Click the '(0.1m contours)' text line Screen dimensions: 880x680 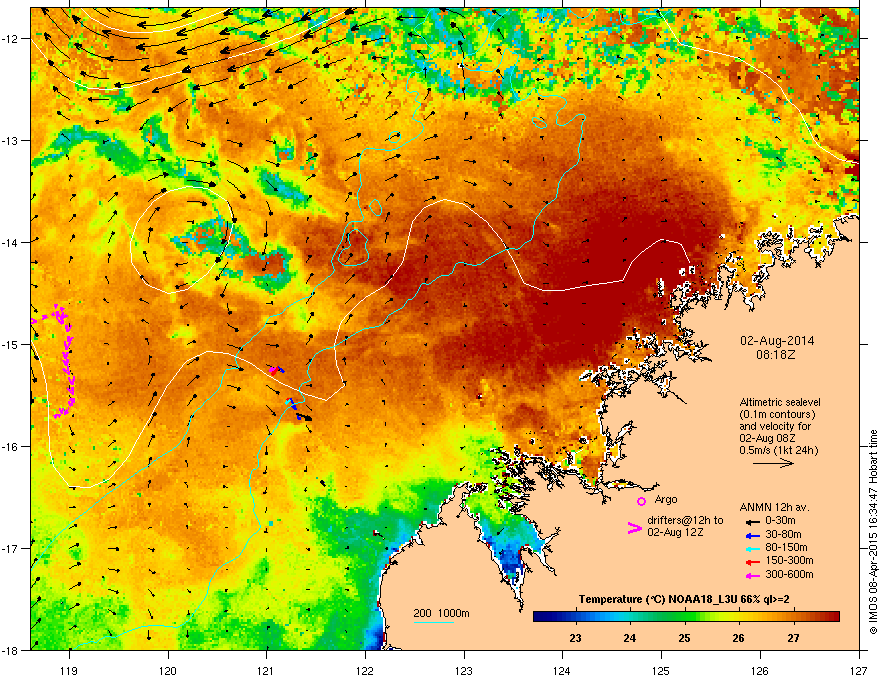[777, 414]
